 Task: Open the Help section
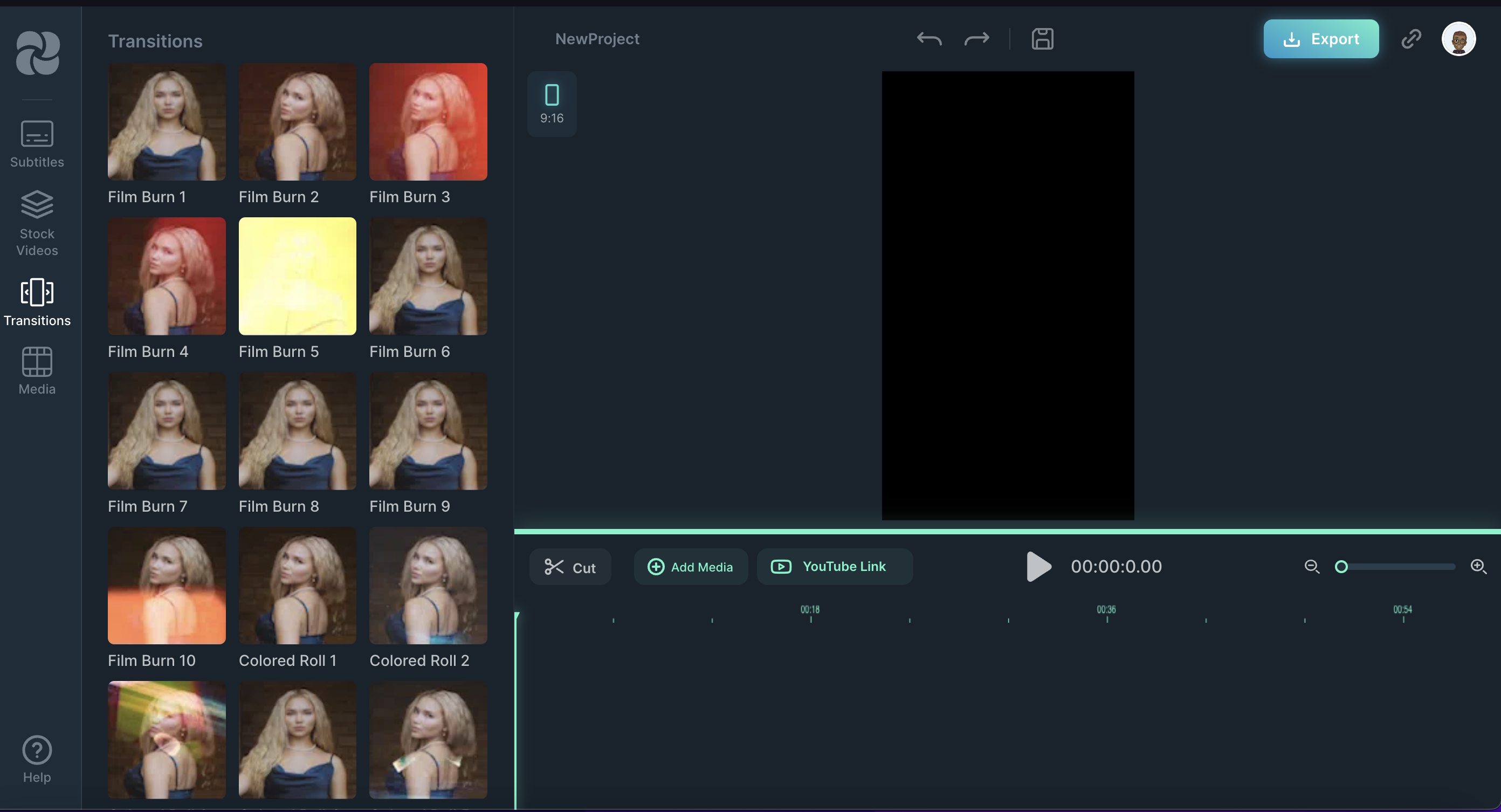click(x=37, y=760)
